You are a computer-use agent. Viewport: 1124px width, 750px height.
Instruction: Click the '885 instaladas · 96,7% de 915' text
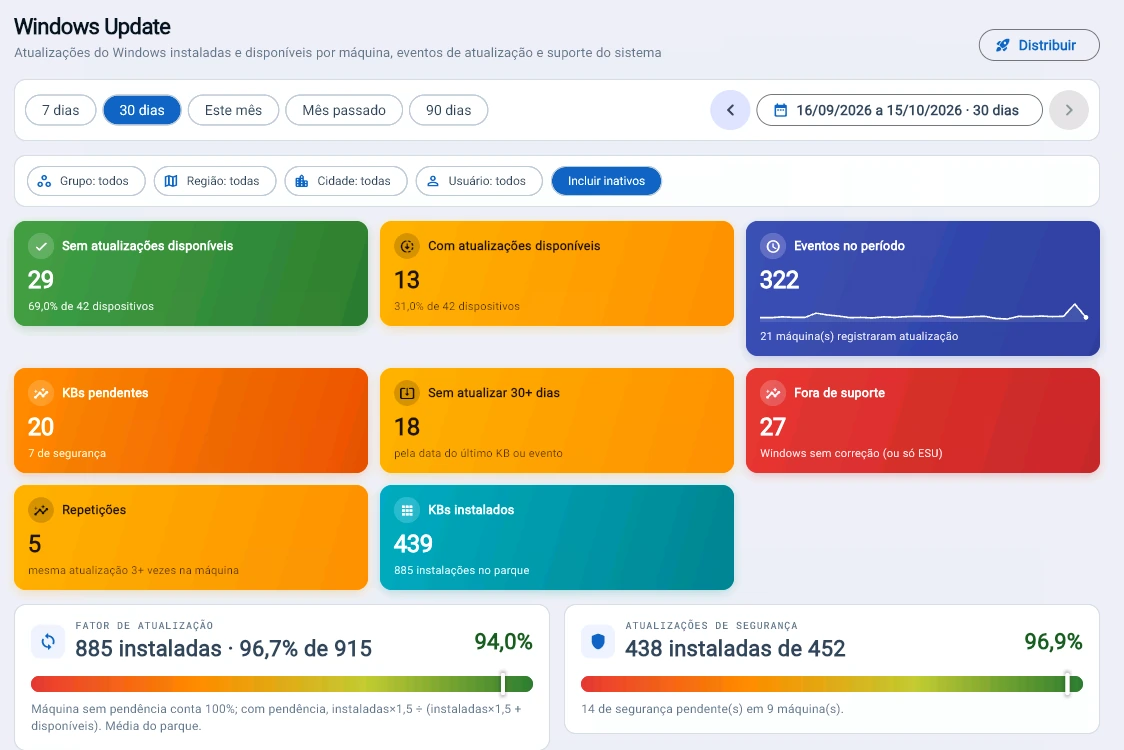pyautogui.click(x=224, y=648)
